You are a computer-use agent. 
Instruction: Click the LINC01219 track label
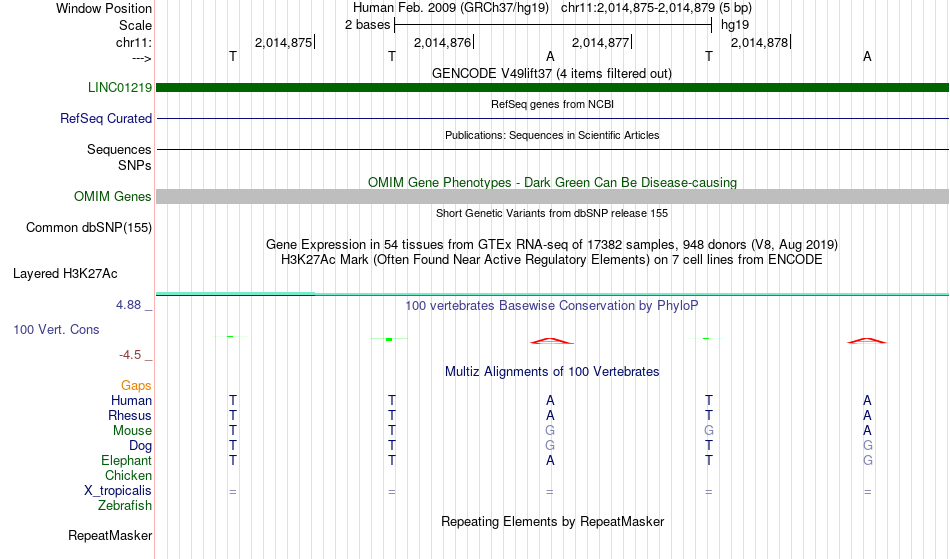(x=119, y=88)
